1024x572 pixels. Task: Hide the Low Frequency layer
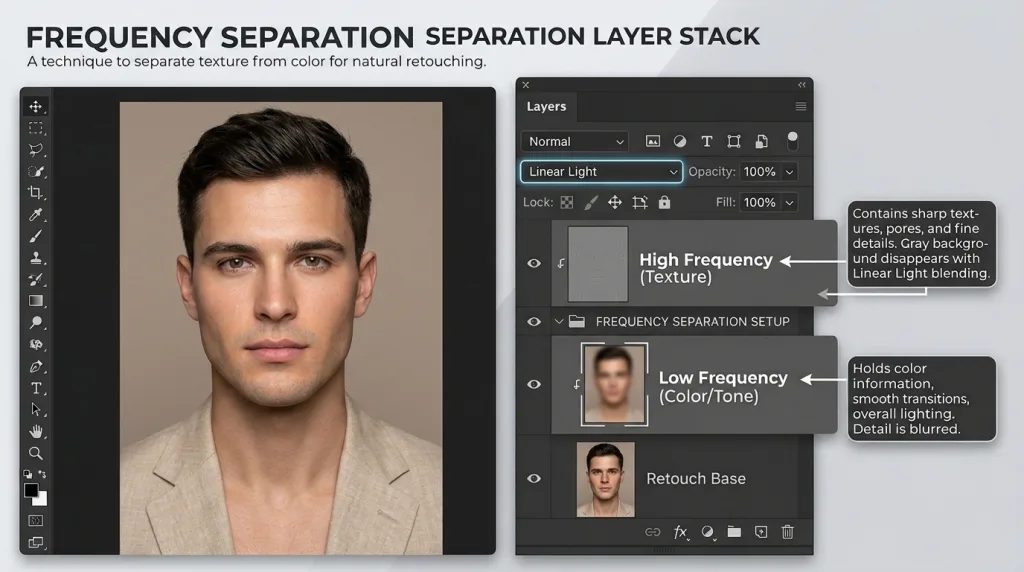[534, 384]
